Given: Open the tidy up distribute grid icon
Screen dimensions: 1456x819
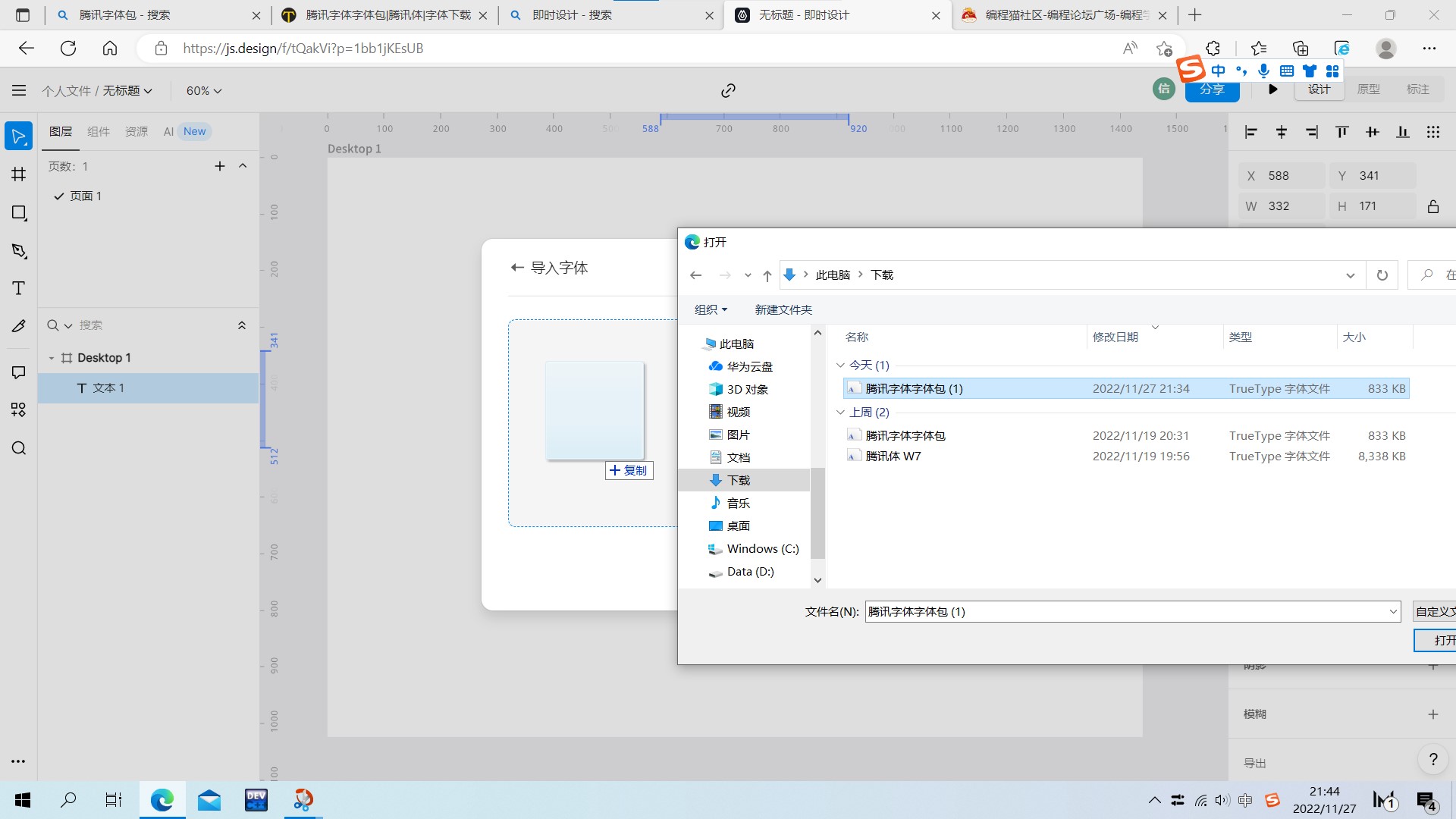Looking at the screenshot, I should point(1433,132).
